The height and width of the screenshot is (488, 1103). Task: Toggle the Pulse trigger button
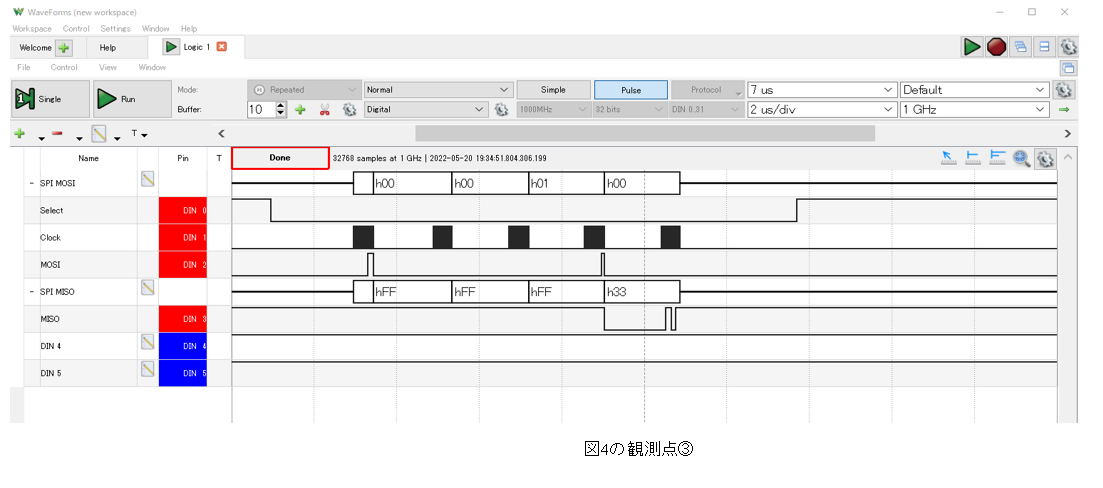pos(631,89)
